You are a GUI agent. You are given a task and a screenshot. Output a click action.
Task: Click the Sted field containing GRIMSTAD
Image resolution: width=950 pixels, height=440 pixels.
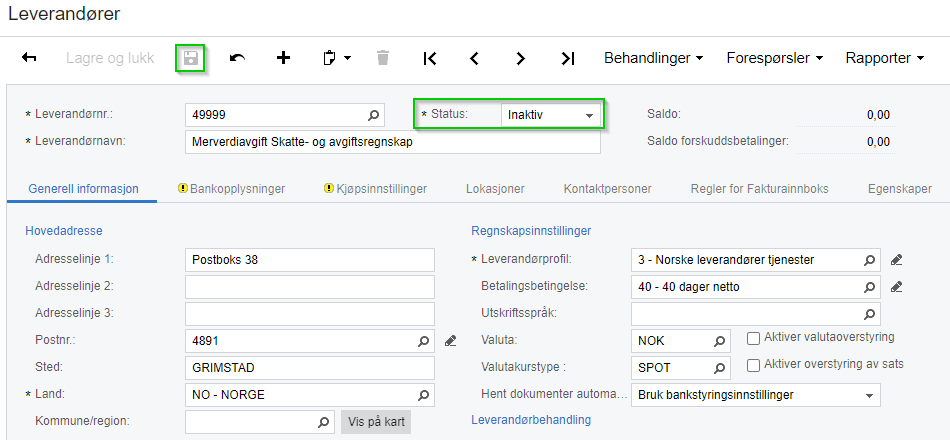pos(310,368)
